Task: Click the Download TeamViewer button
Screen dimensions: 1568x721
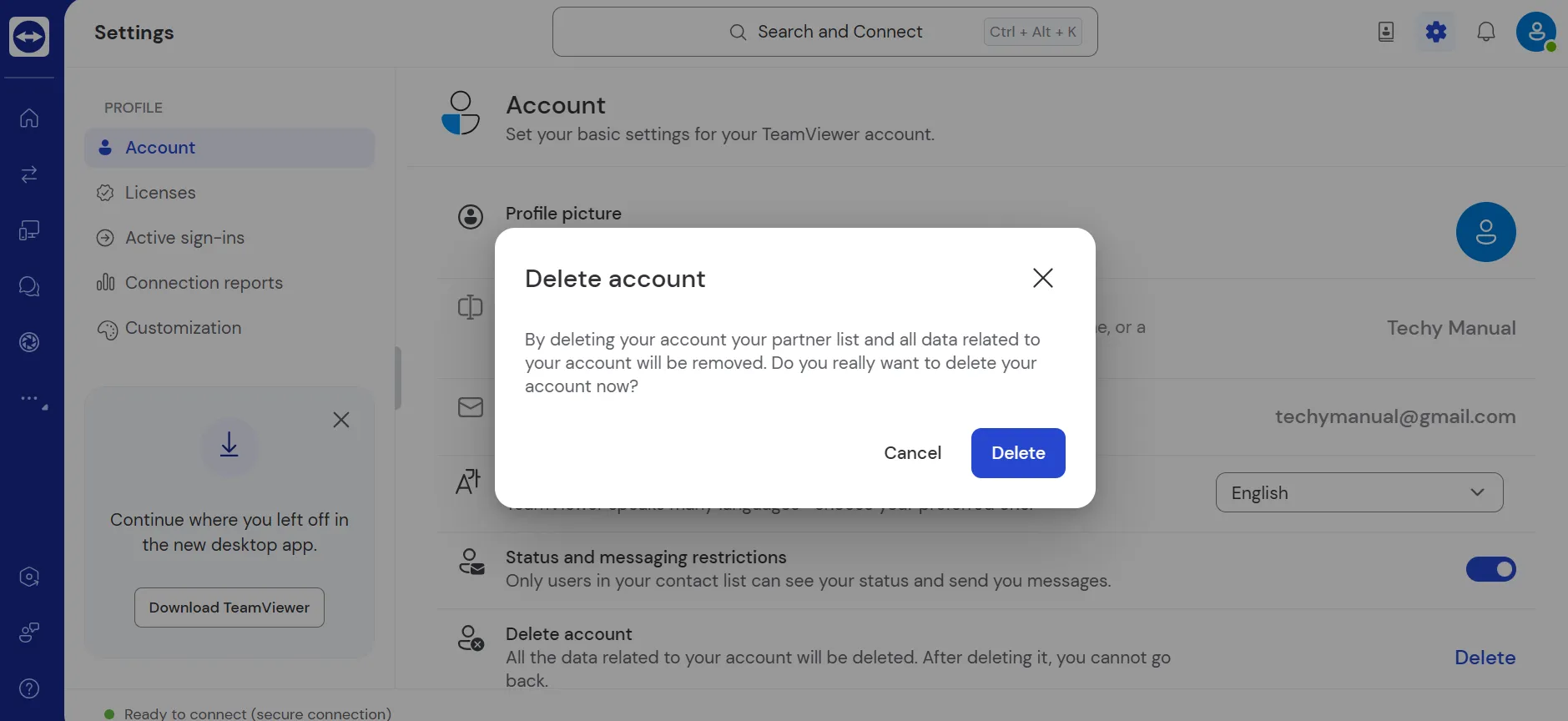Action: [x=229, y=608]
